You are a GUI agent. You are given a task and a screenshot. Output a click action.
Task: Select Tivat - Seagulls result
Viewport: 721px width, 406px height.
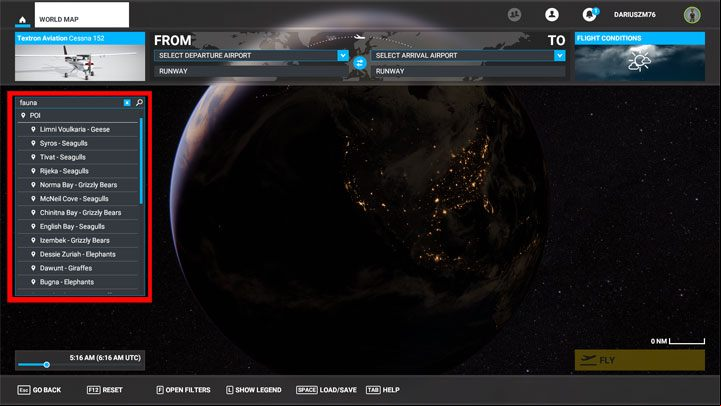pos(78,157)
